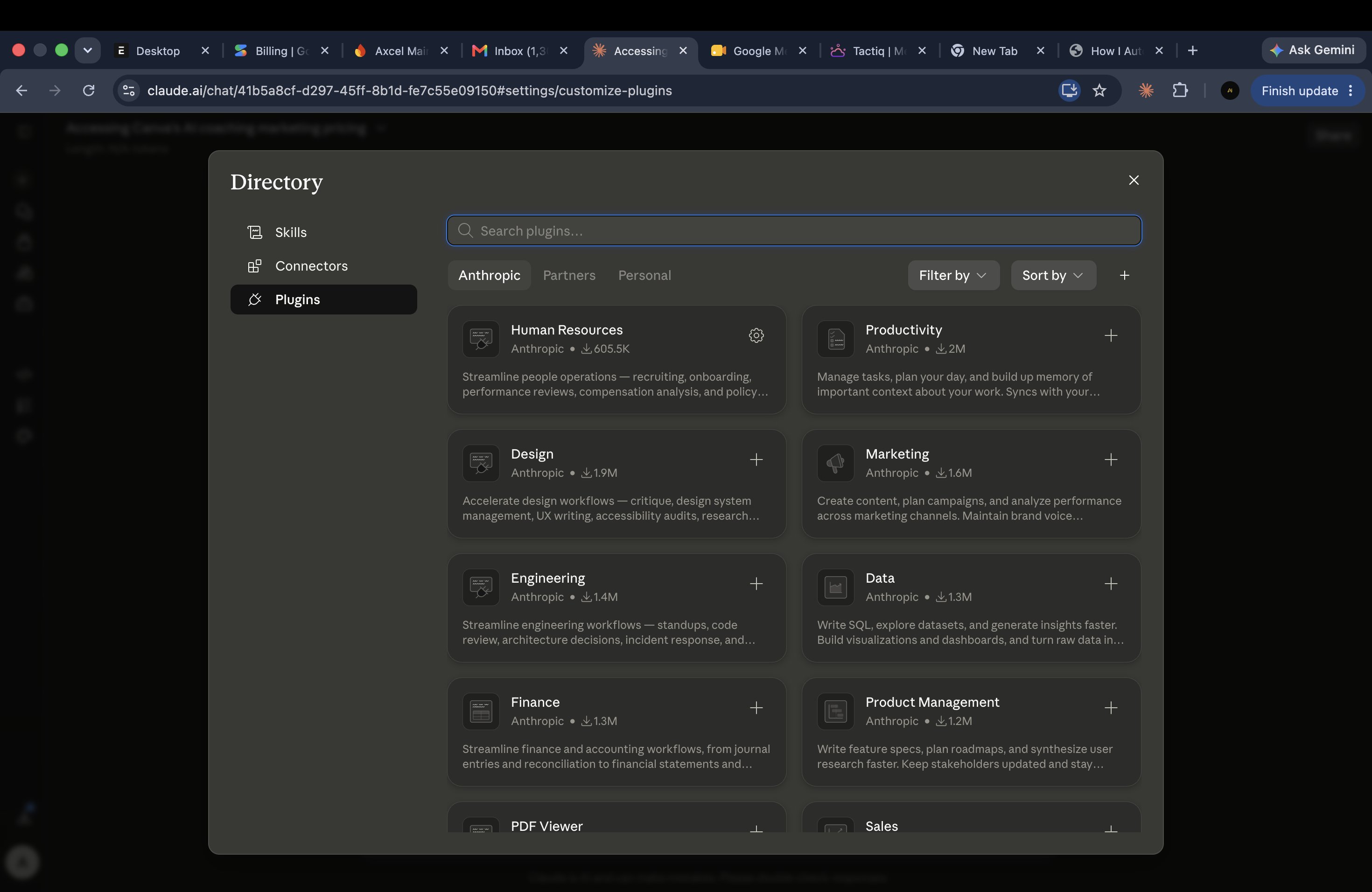Open the PDF Viewer plugin card title
The height and width of the screenshot is (892, 1372).
(546, 826)
